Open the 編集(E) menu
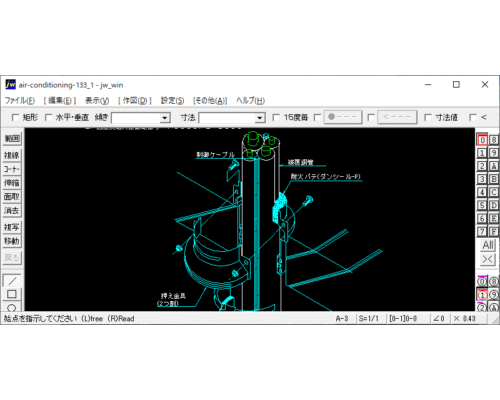 60,100
